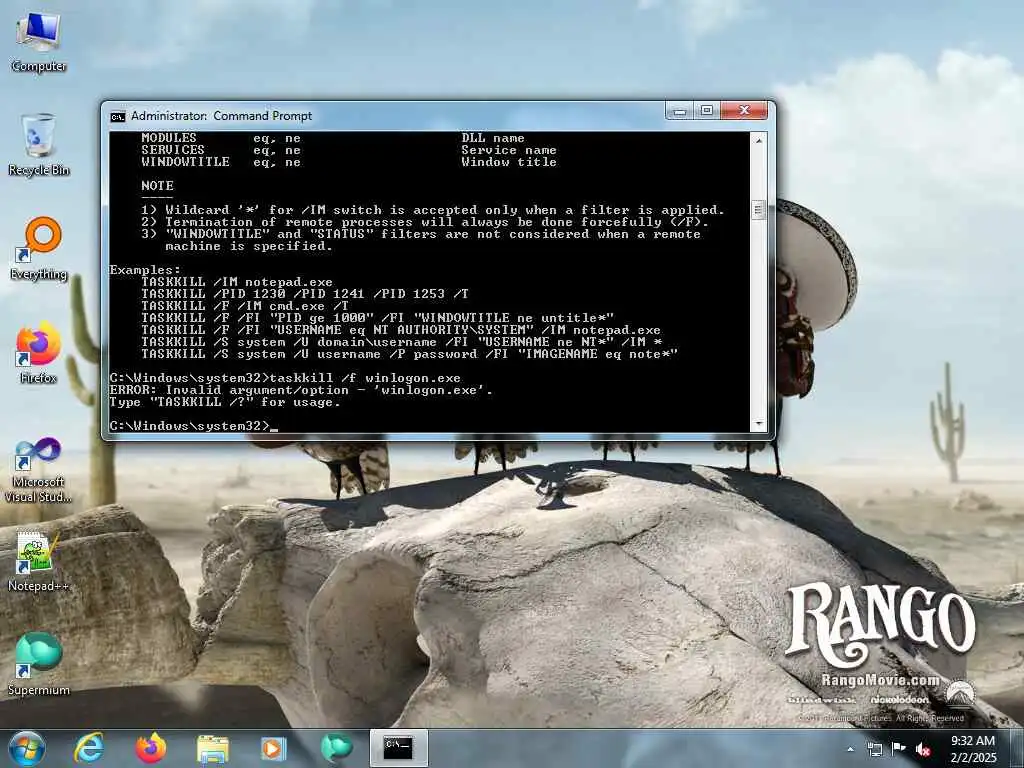Open the Command Prompt system menu icon
1024x768 pixels.
[x=118, y=116]
